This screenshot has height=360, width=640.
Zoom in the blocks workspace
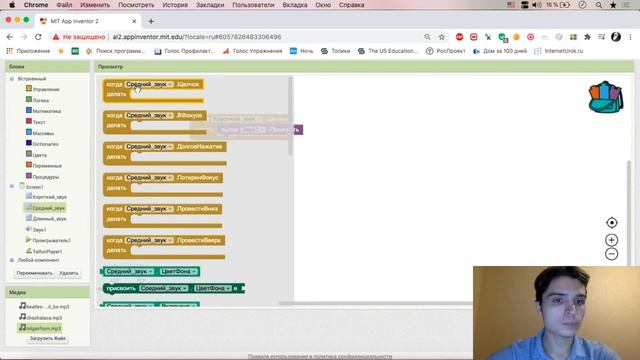[x=611, y=240]
